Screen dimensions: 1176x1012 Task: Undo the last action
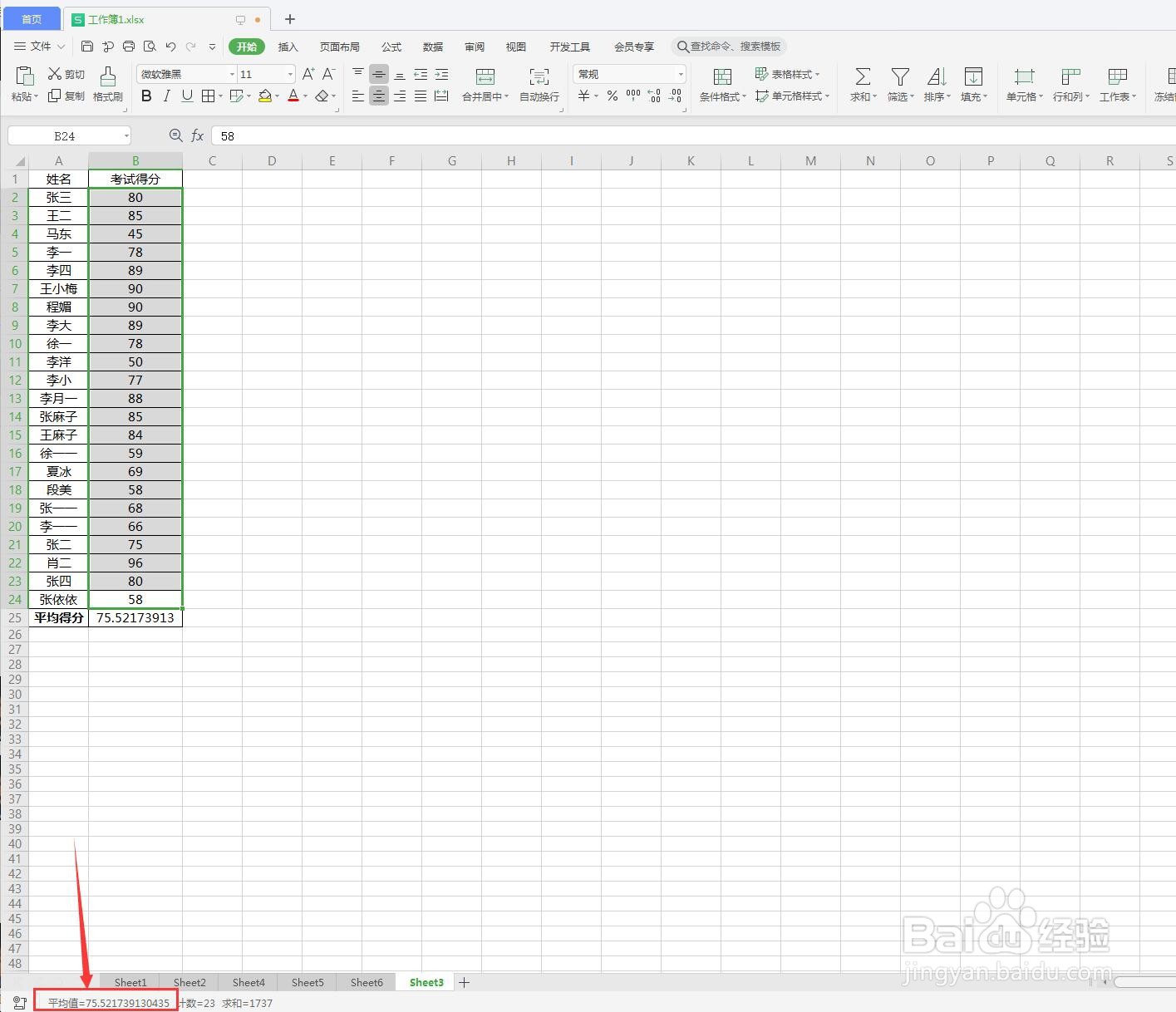[x=170, y=47]
